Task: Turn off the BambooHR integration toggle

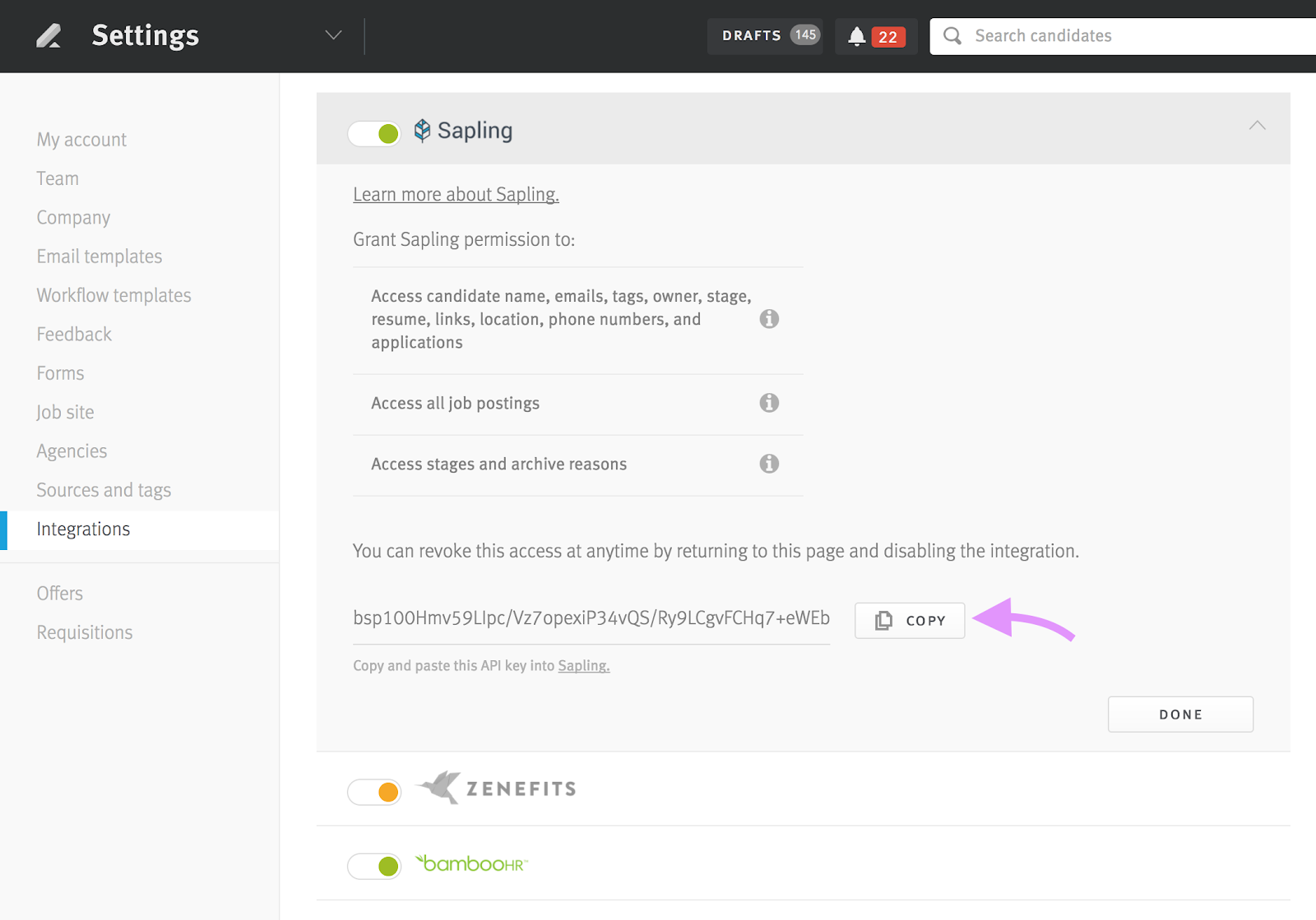Action: 375,866
